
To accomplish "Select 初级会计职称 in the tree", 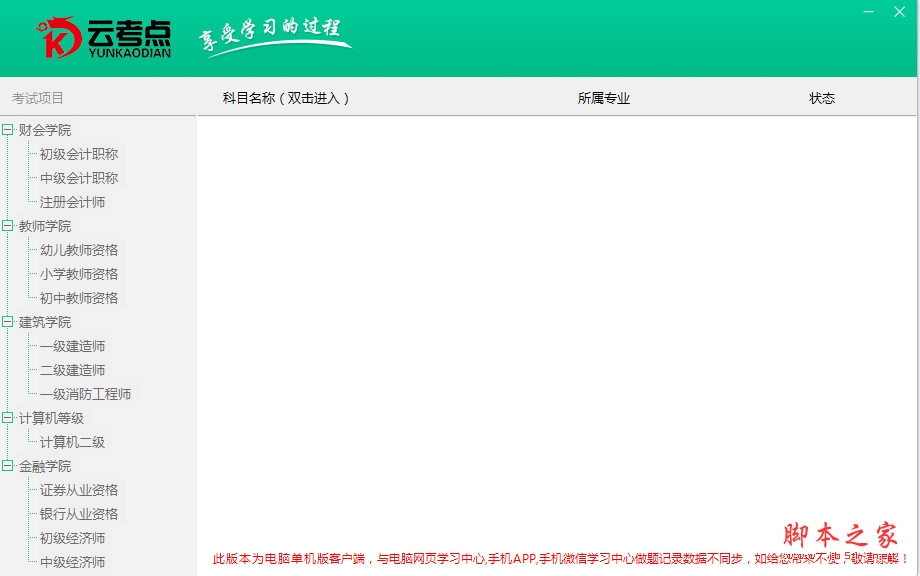I will pyautogui.click(x=79, y=154).
